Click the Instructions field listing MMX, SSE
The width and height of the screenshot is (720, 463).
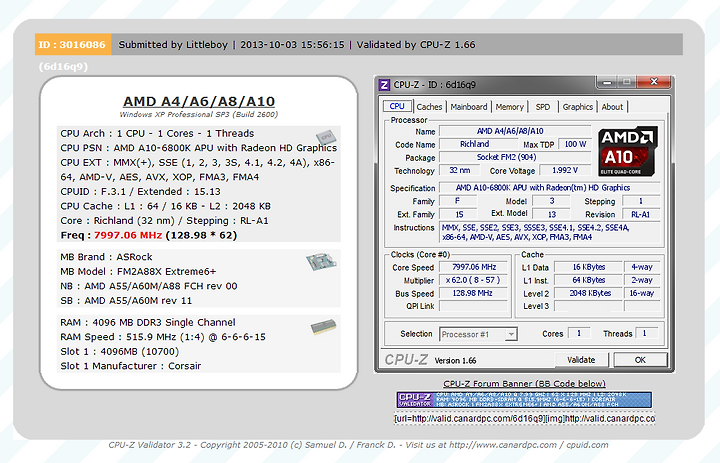550,232
